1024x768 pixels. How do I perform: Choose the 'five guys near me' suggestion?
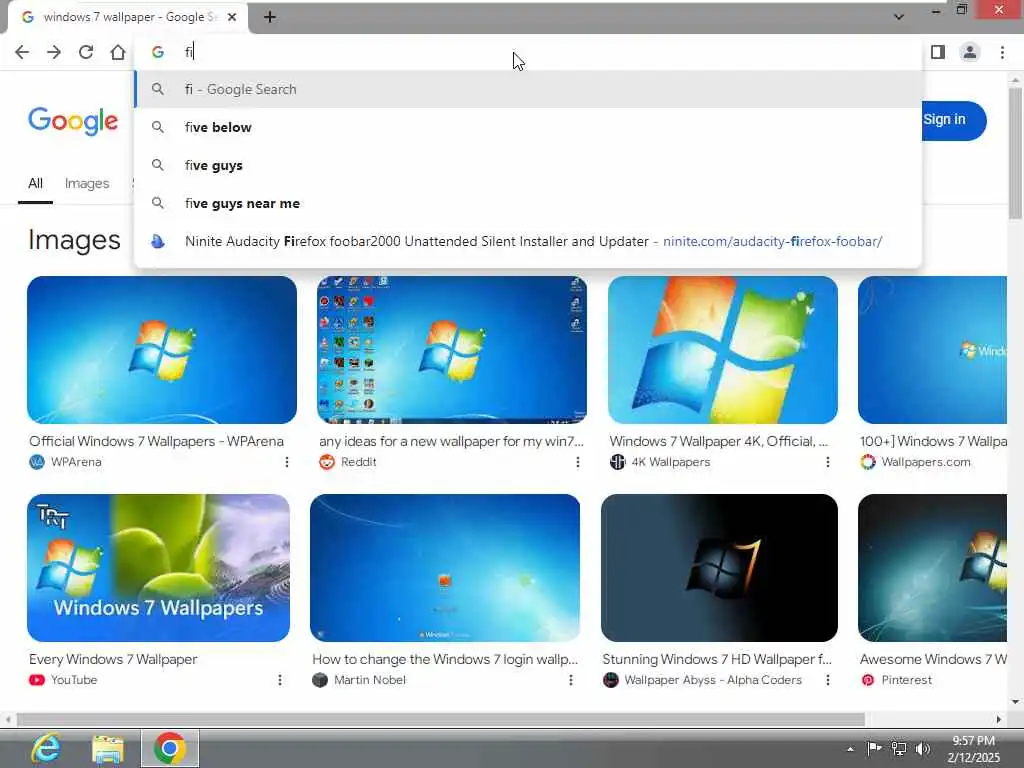click(528, 203)
